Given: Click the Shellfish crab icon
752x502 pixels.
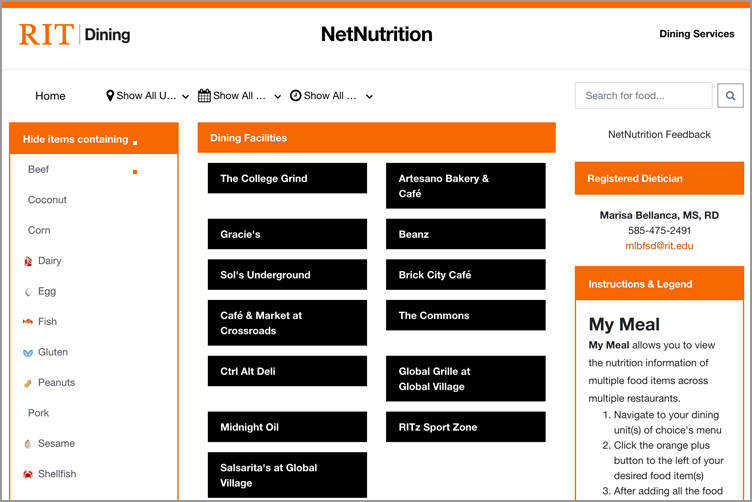Looking at the screenshot, I should point(28,474).
